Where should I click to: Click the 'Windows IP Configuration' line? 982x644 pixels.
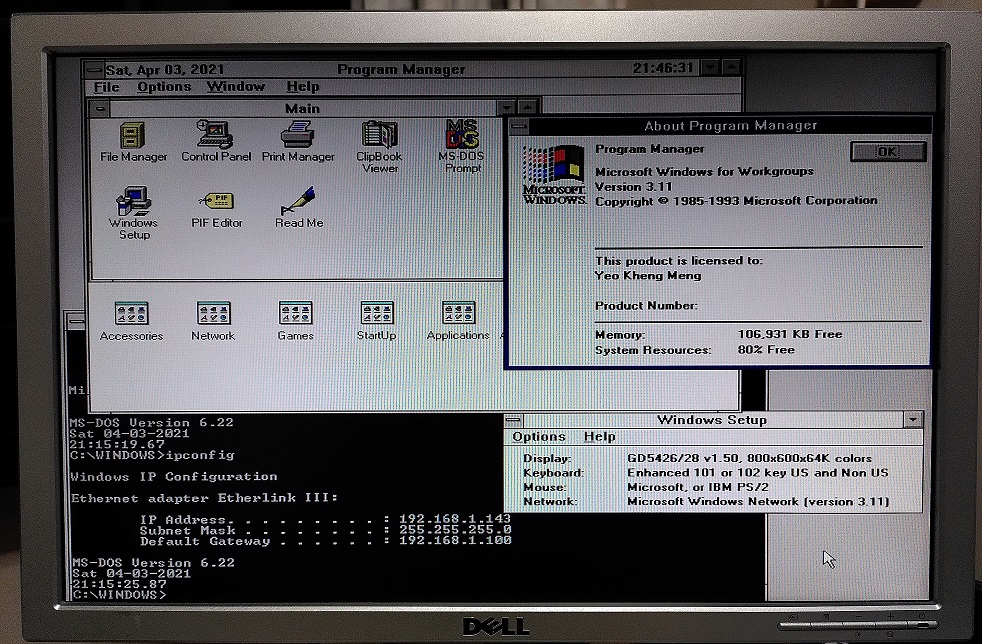click(173, 477)
